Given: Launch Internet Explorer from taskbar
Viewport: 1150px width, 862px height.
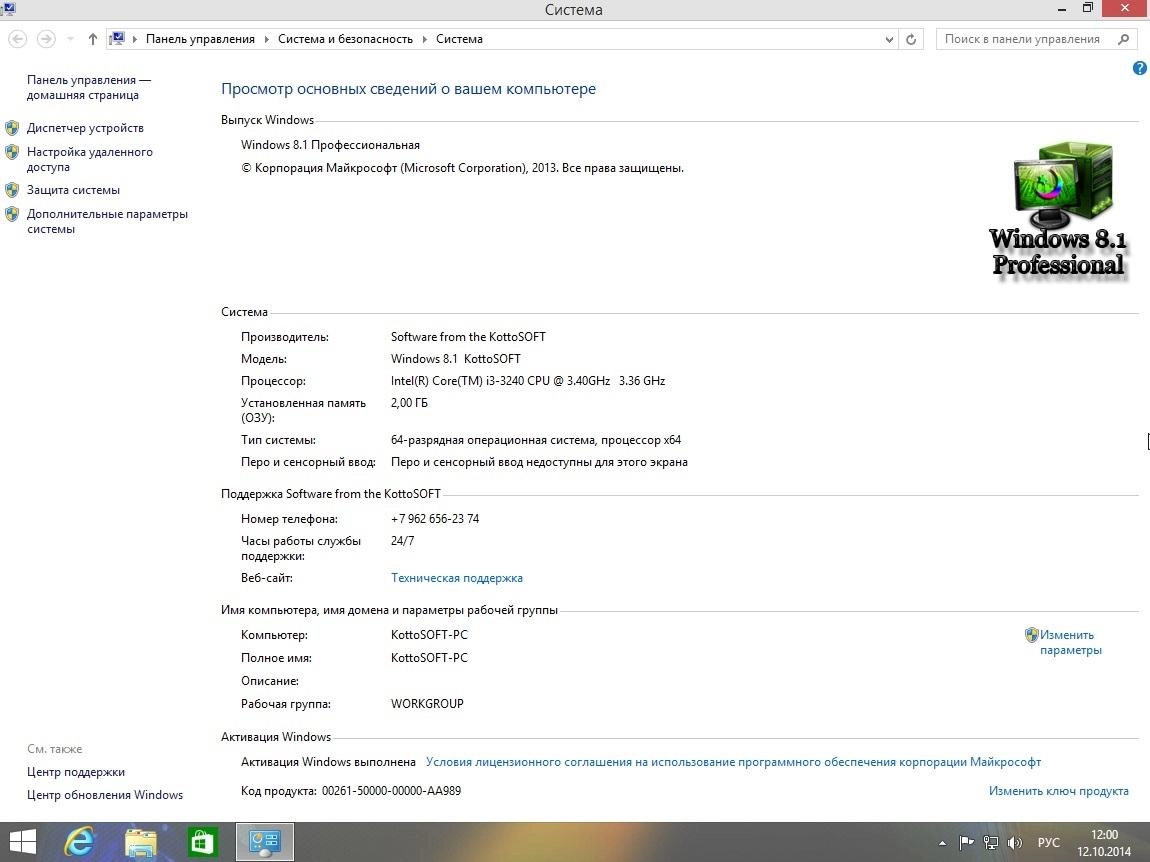Looking at the screenshot, I should point(78,842).
